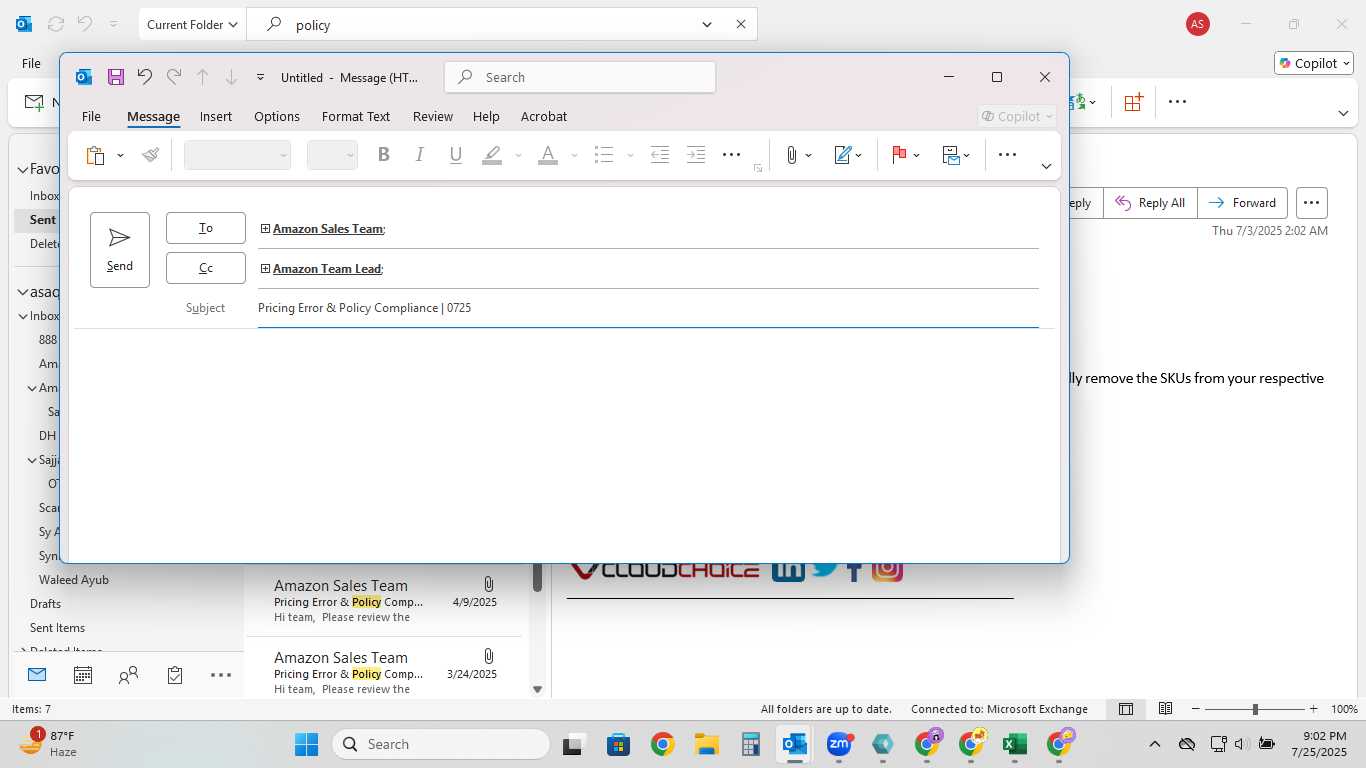Open the Customize Quick Access Toolbar dropdown

click(x=260, y=77)
